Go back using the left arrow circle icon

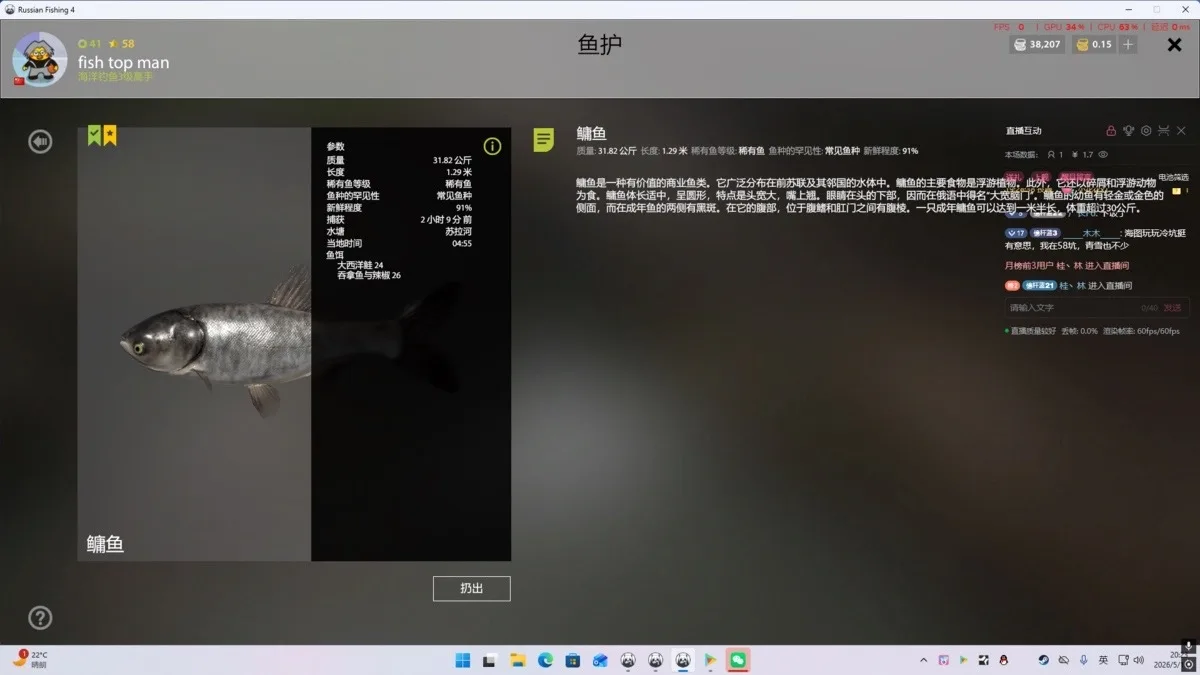[40, 142]
